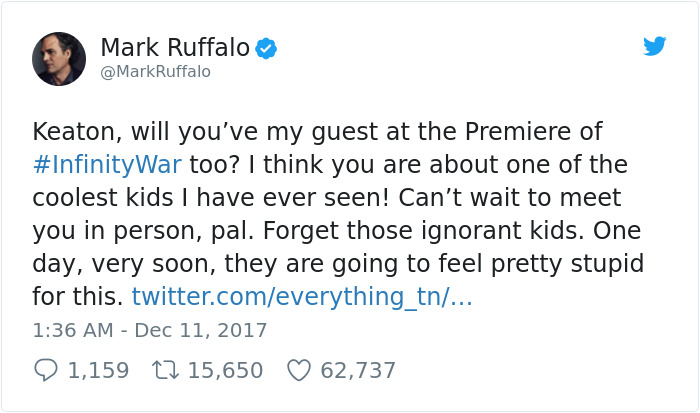Click the Mark Ruffalo display name

pos(174,46)
